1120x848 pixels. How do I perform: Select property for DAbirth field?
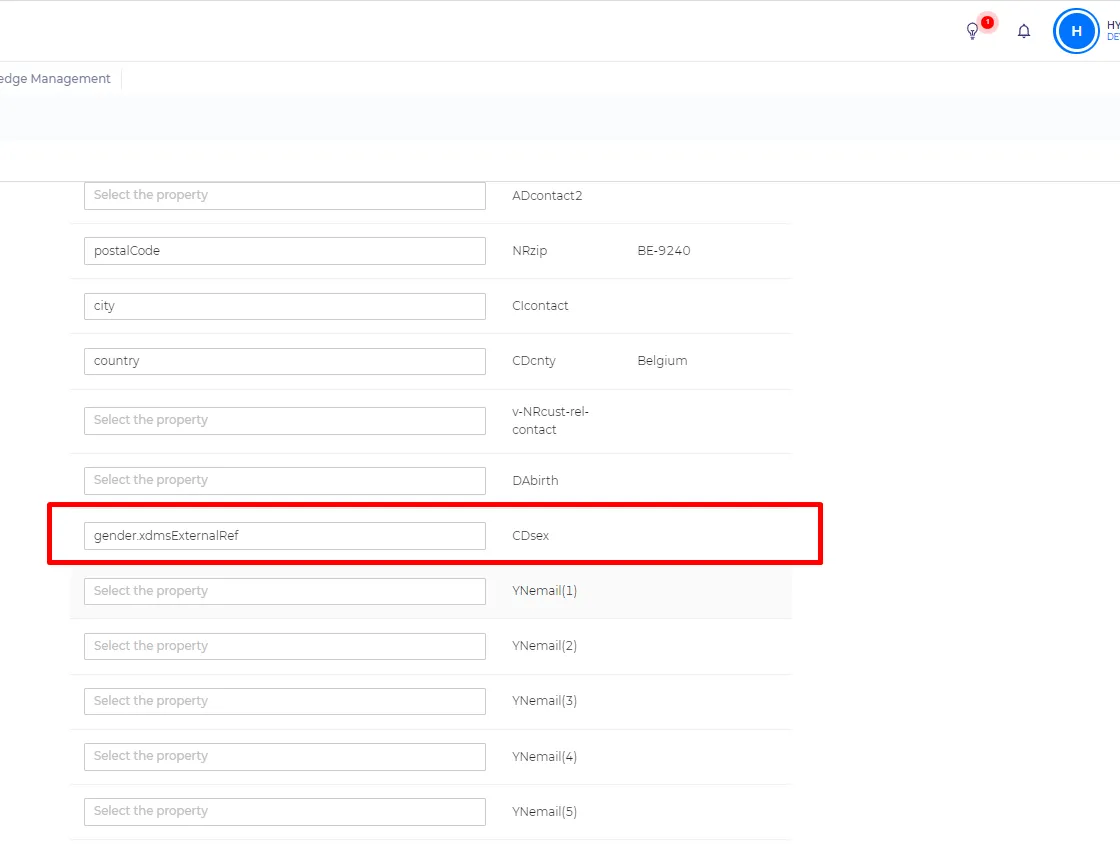click(x=285, y=480)
